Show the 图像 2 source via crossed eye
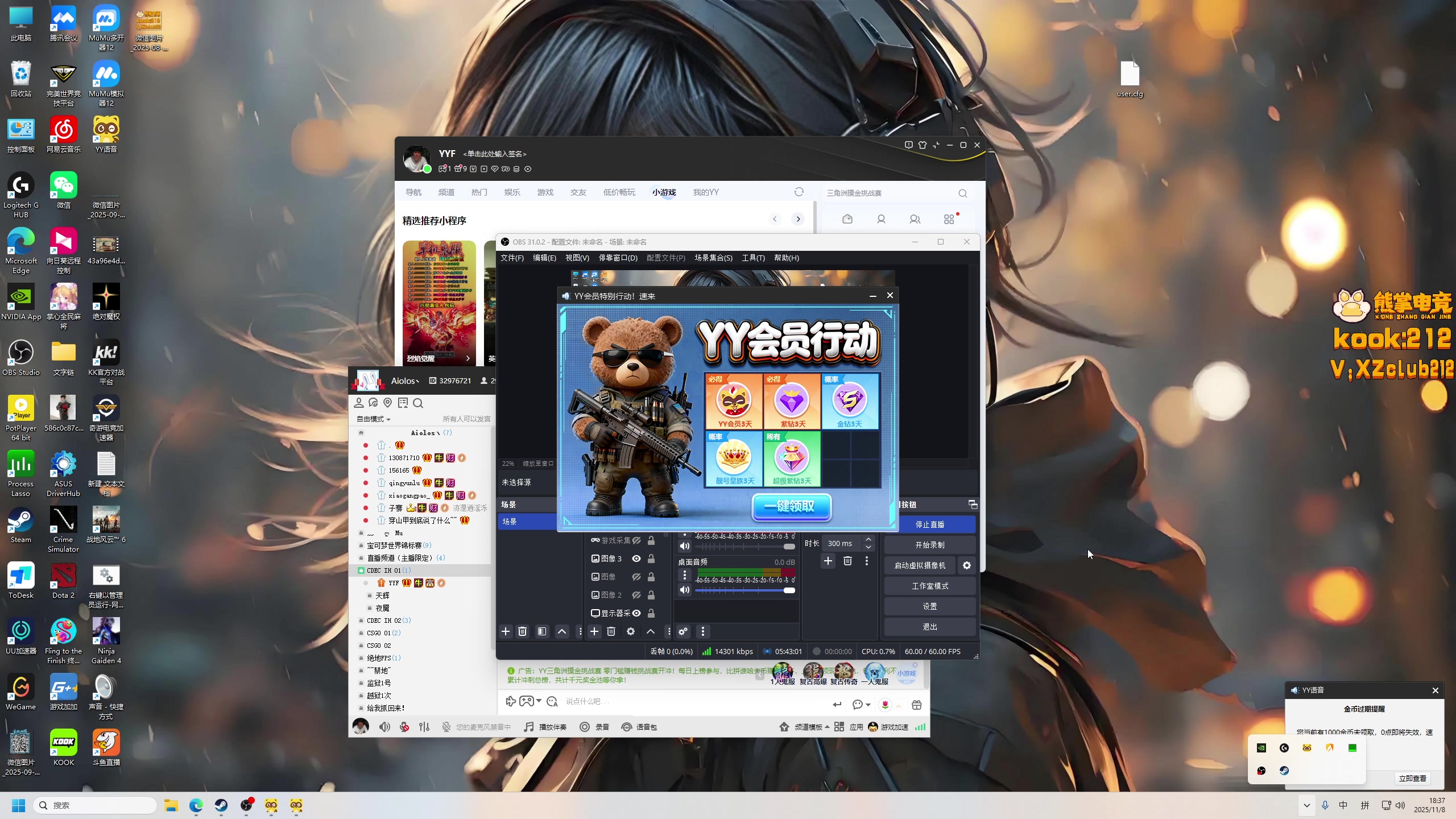1456x819 pixels. [x=636, y=595]
